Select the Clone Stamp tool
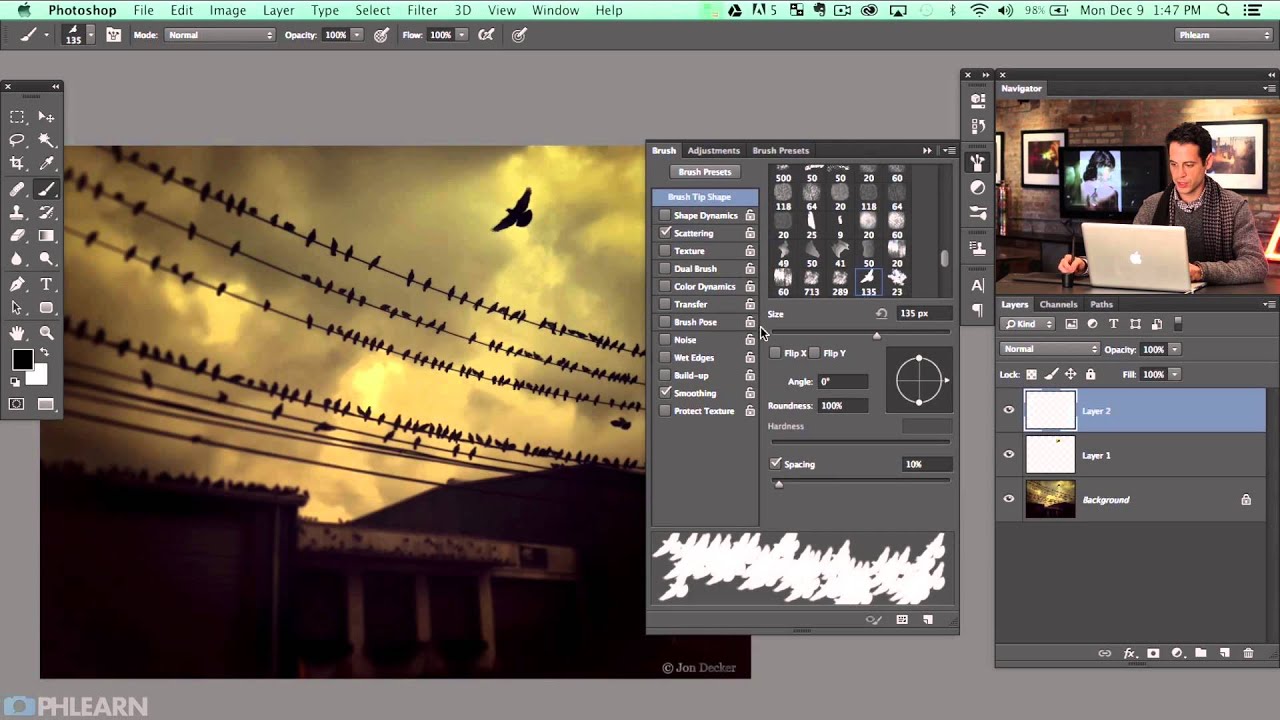The width and height of the screenshot is (1280, 720). [x=17, y=213]
